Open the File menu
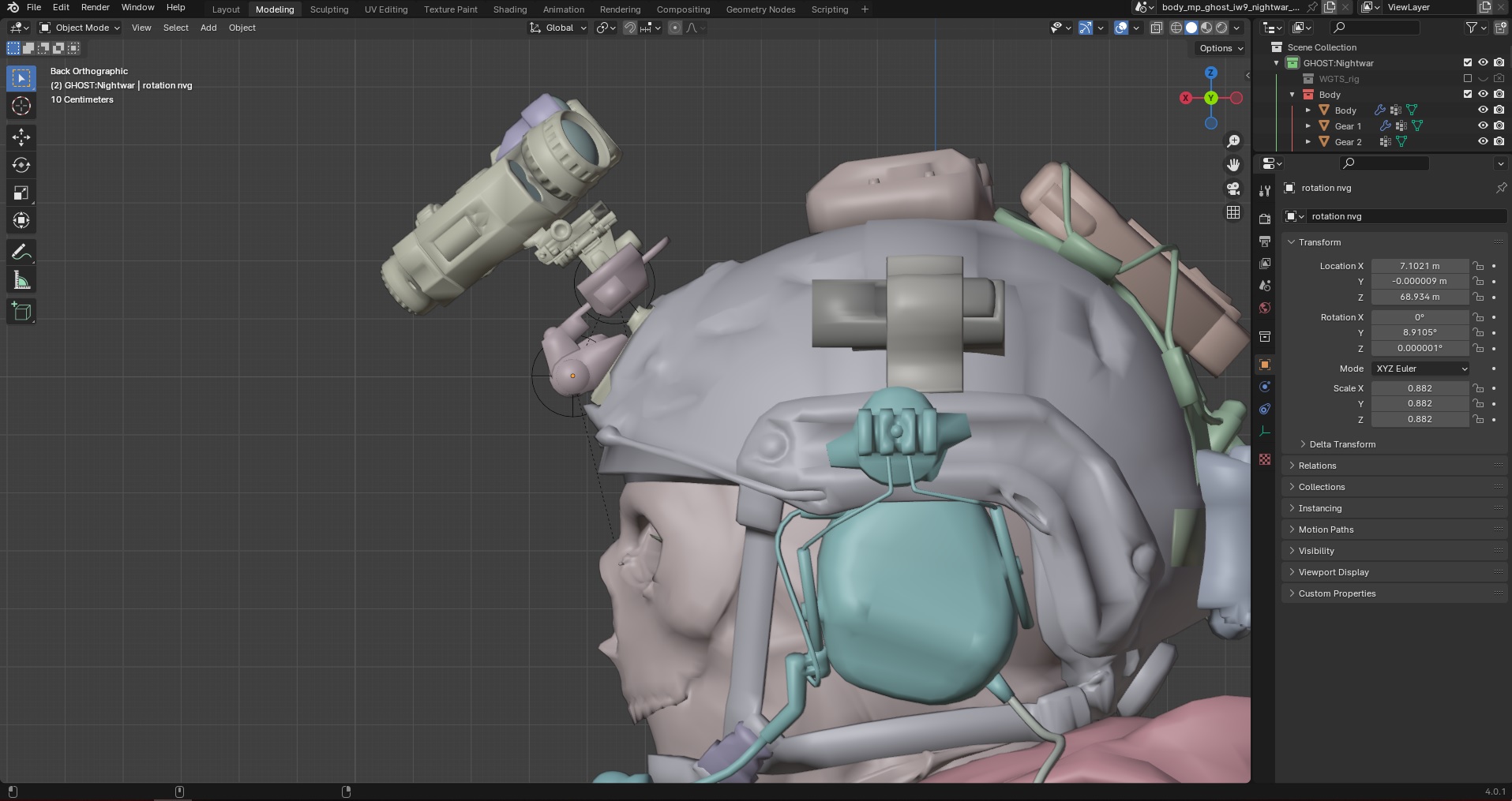The height and width of the screenshot is (801, 1512). coord(34,7)
